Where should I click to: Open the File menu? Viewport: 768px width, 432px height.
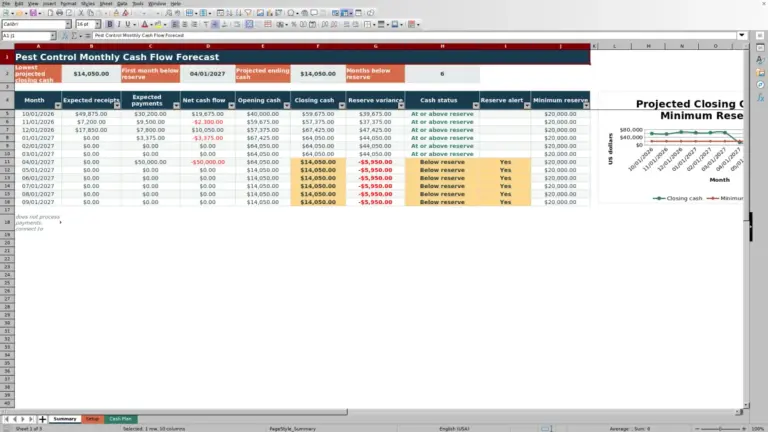pos(6,3)
